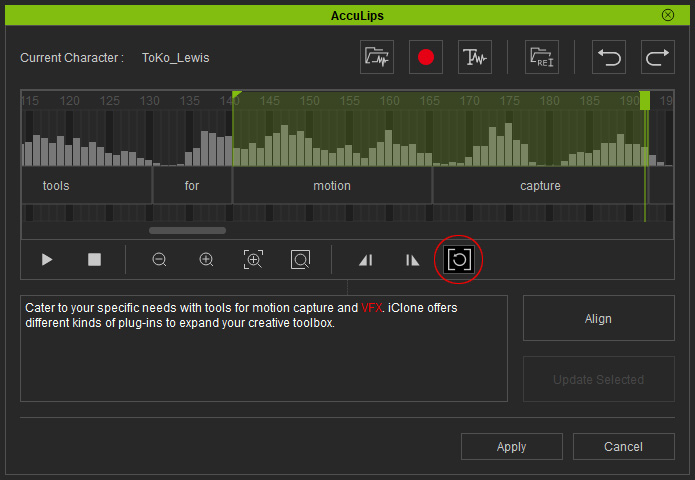
Task: Undo the last edit
Action: 609,58
